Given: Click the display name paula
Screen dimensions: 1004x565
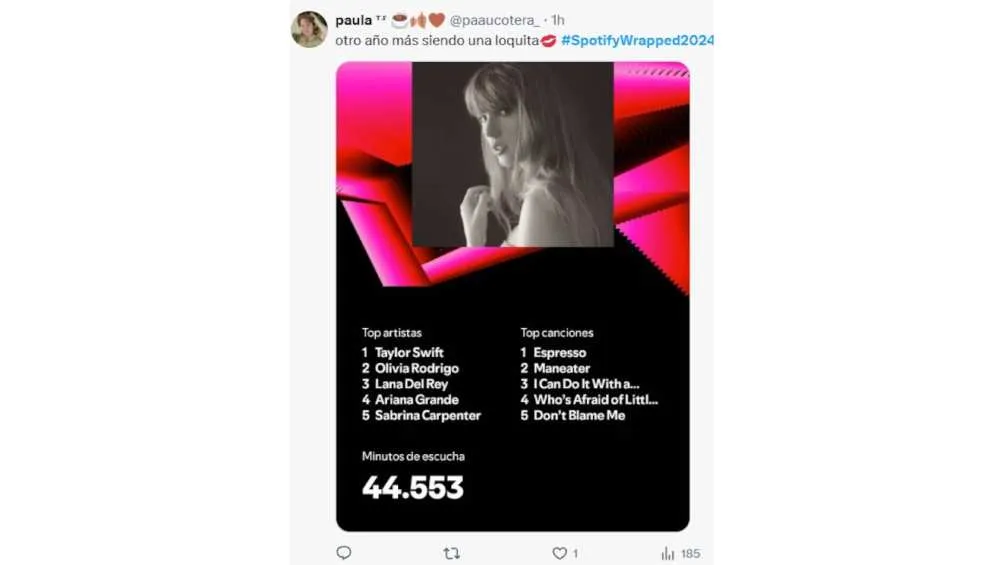Looking at the screenshot, I should pos(354,20).
